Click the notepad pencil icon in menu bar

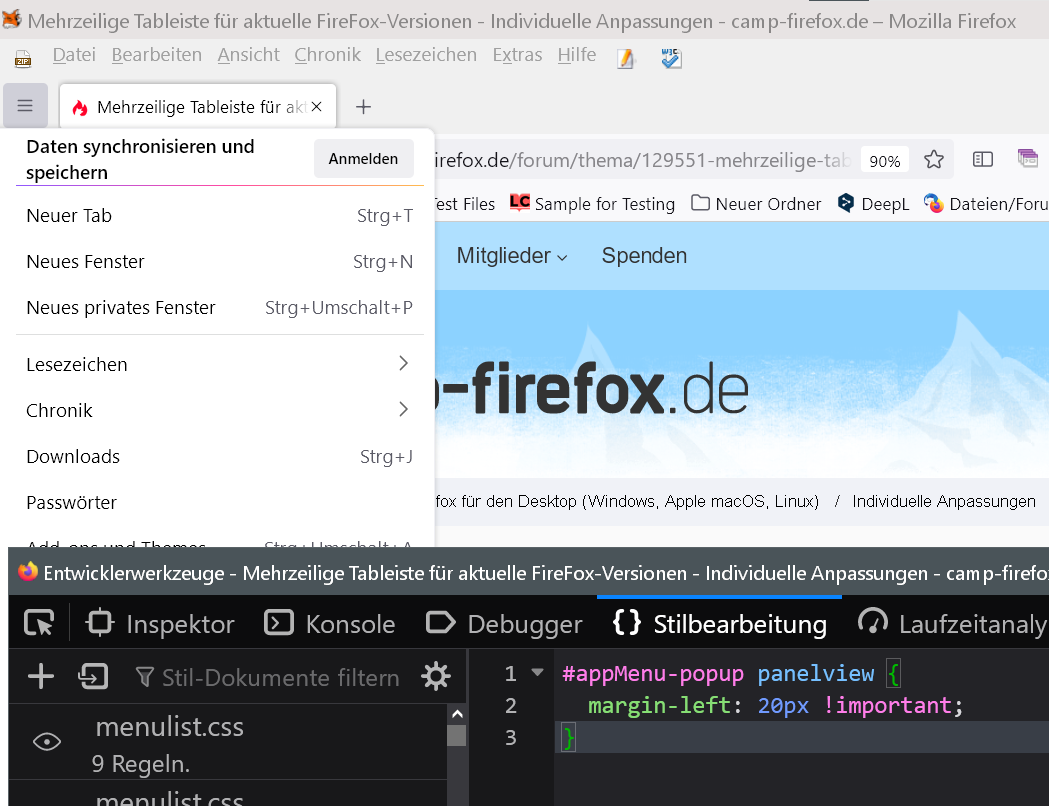pos(626,59)
